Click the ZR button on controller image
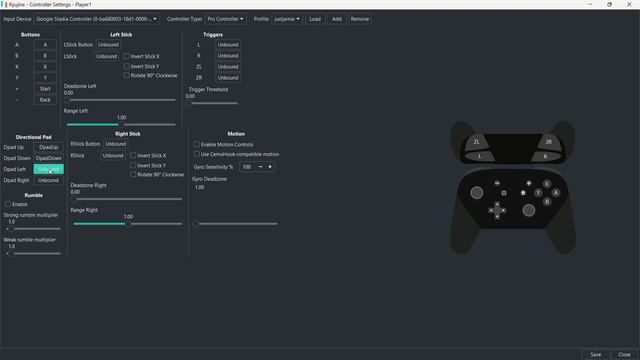This screenshot has width=640, height=360. click(549, 142)
